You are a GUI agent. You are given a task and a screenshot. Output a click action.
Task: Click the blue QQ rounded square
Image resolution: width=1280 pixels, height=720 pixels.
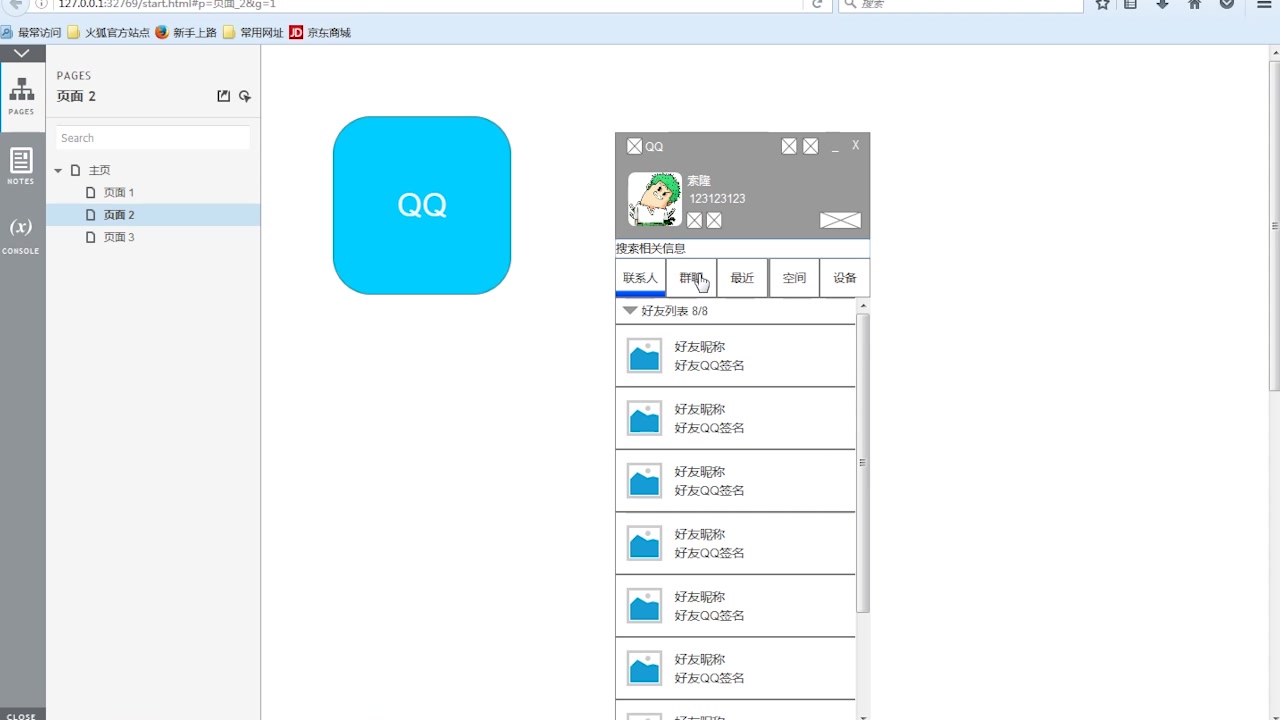pos(422,205)
